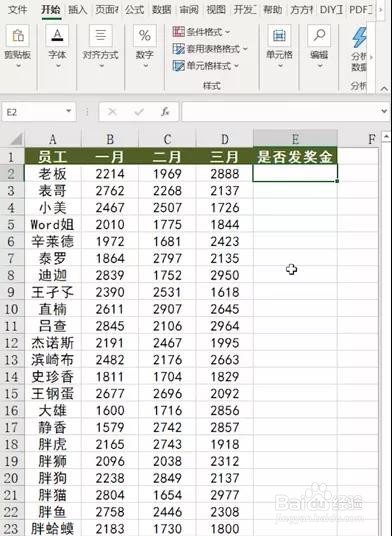Click the 是否发奖金 header cell
Screen dimensions: 392x536
tap(295, 157)
